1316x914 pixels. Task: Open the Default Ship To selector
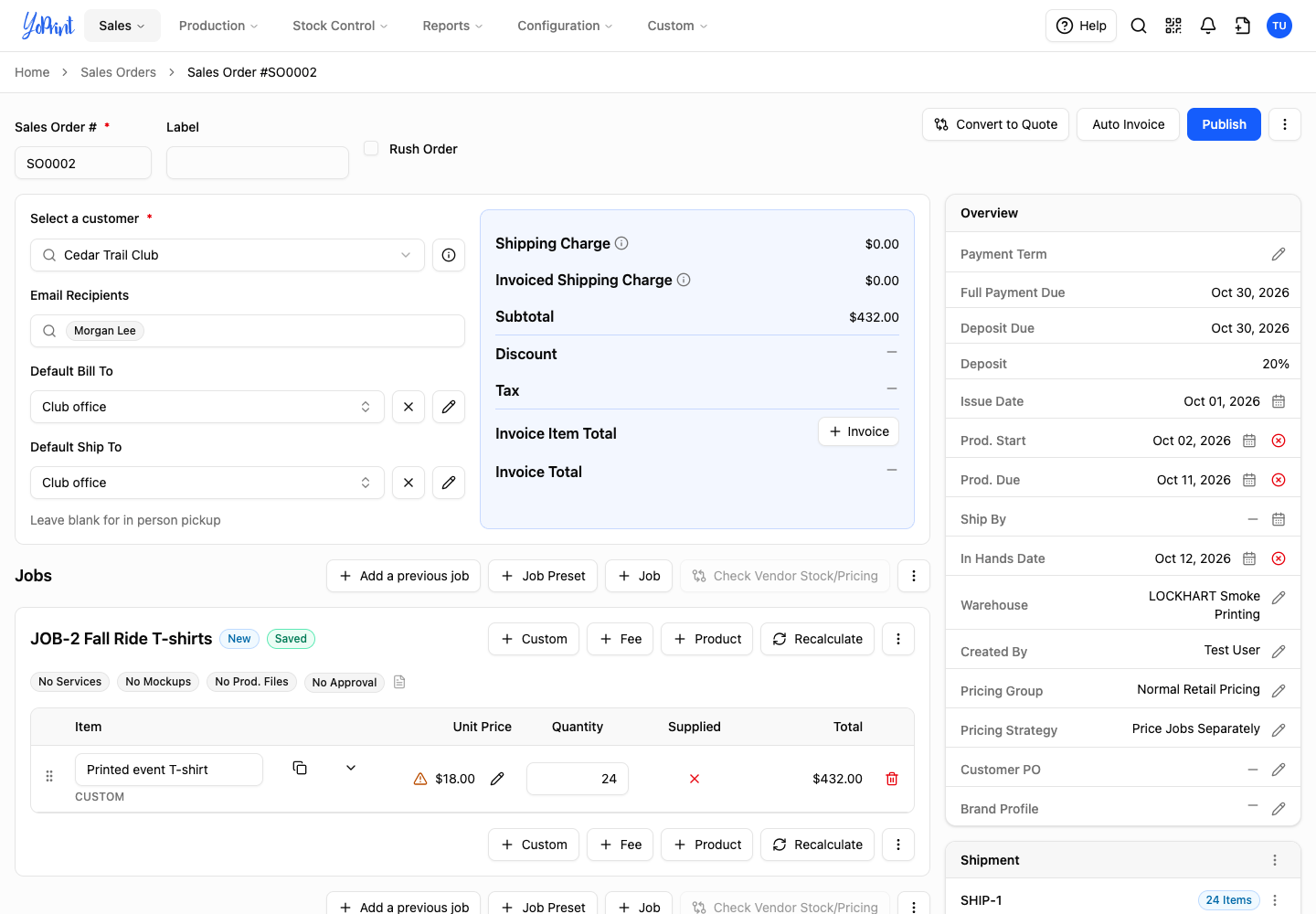(207, 483)
